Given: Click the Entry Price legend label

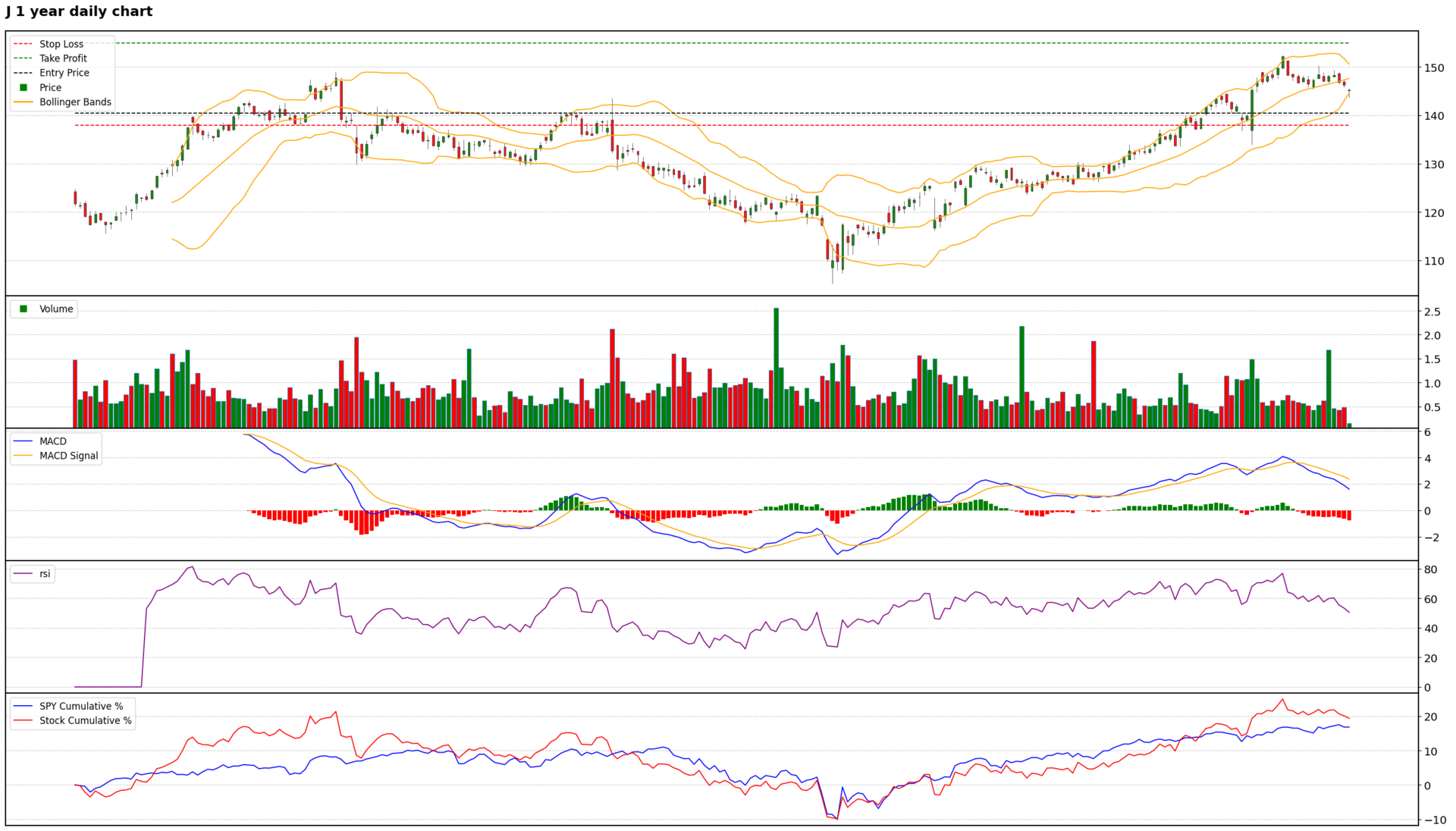Looking at the screenshot, I should pos(64,73).
